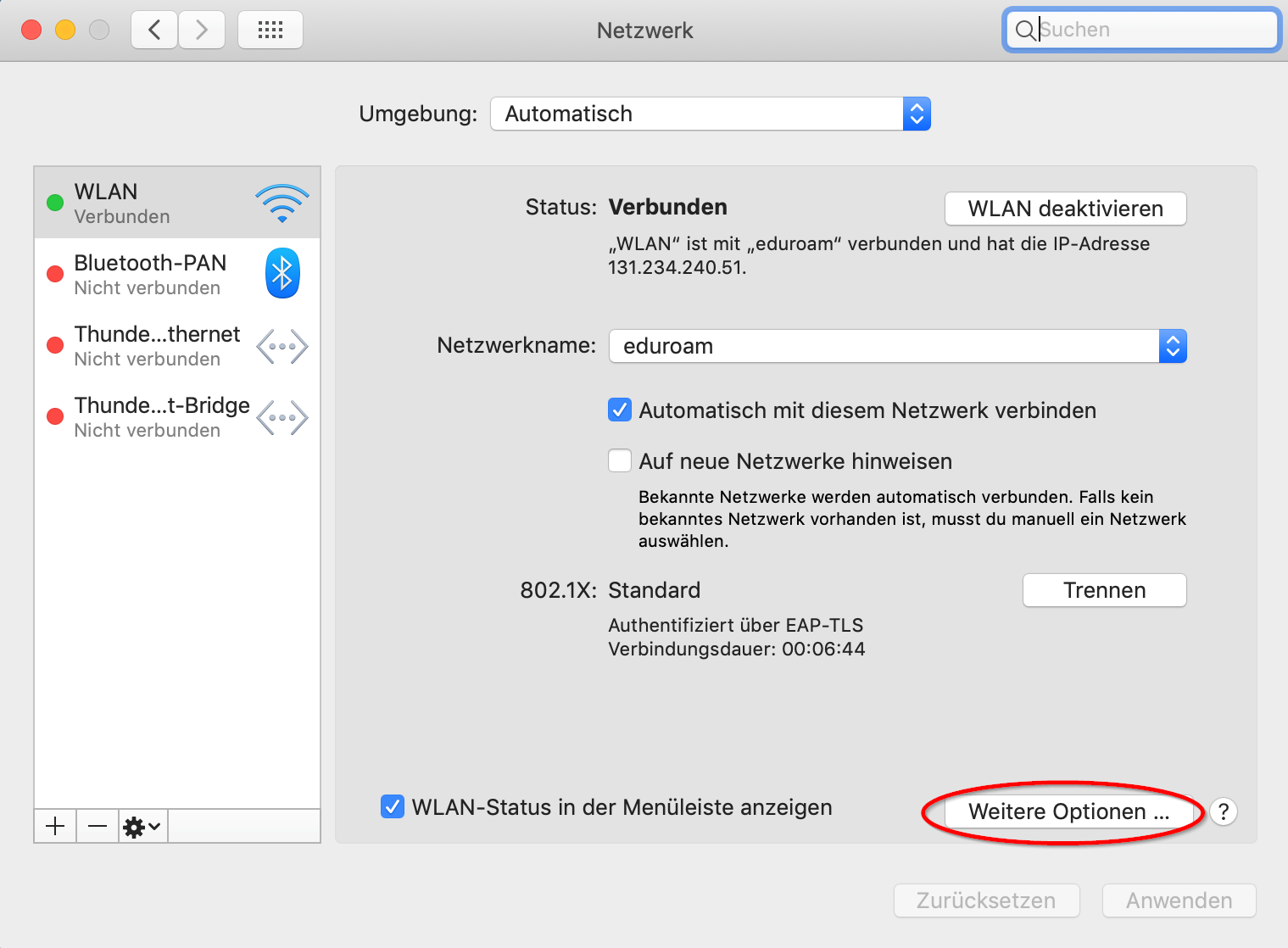Show all preferences grid icon
1288x948 pixels.
pyautogui.click(x=270, y=31)
